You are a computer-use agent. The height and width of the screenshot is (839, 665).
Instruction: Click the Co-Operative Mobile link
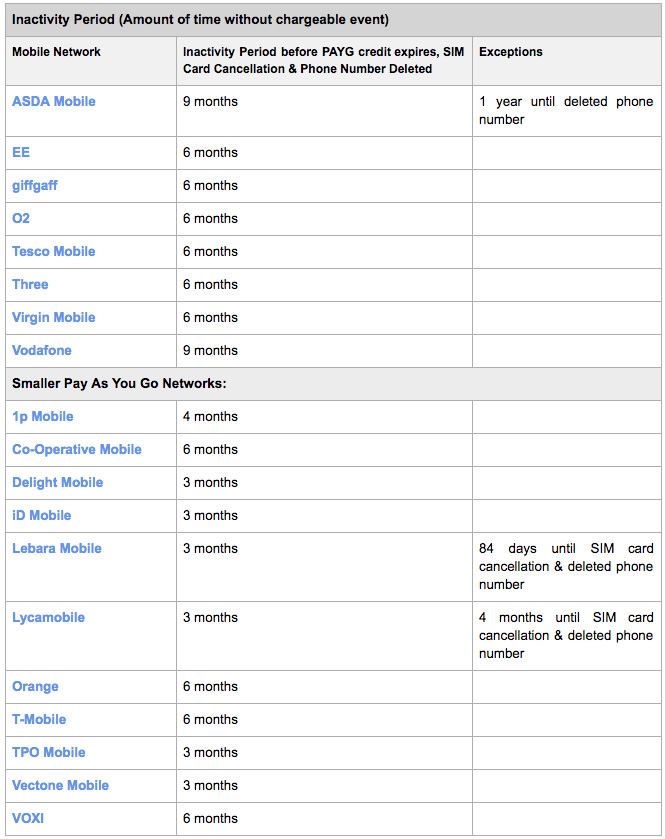(x=77, y=449)
